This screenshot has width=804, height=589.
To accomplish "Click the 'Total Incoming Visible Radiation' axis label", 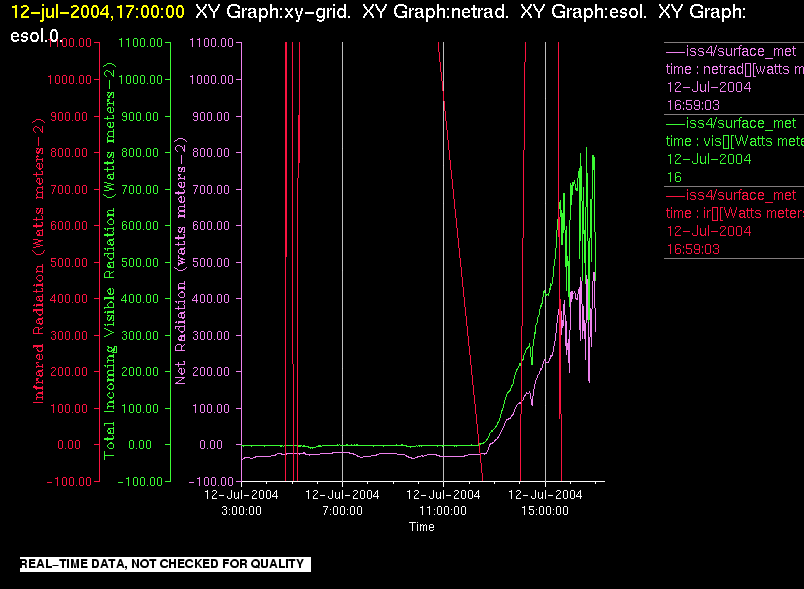I will [x=110, y=261].
